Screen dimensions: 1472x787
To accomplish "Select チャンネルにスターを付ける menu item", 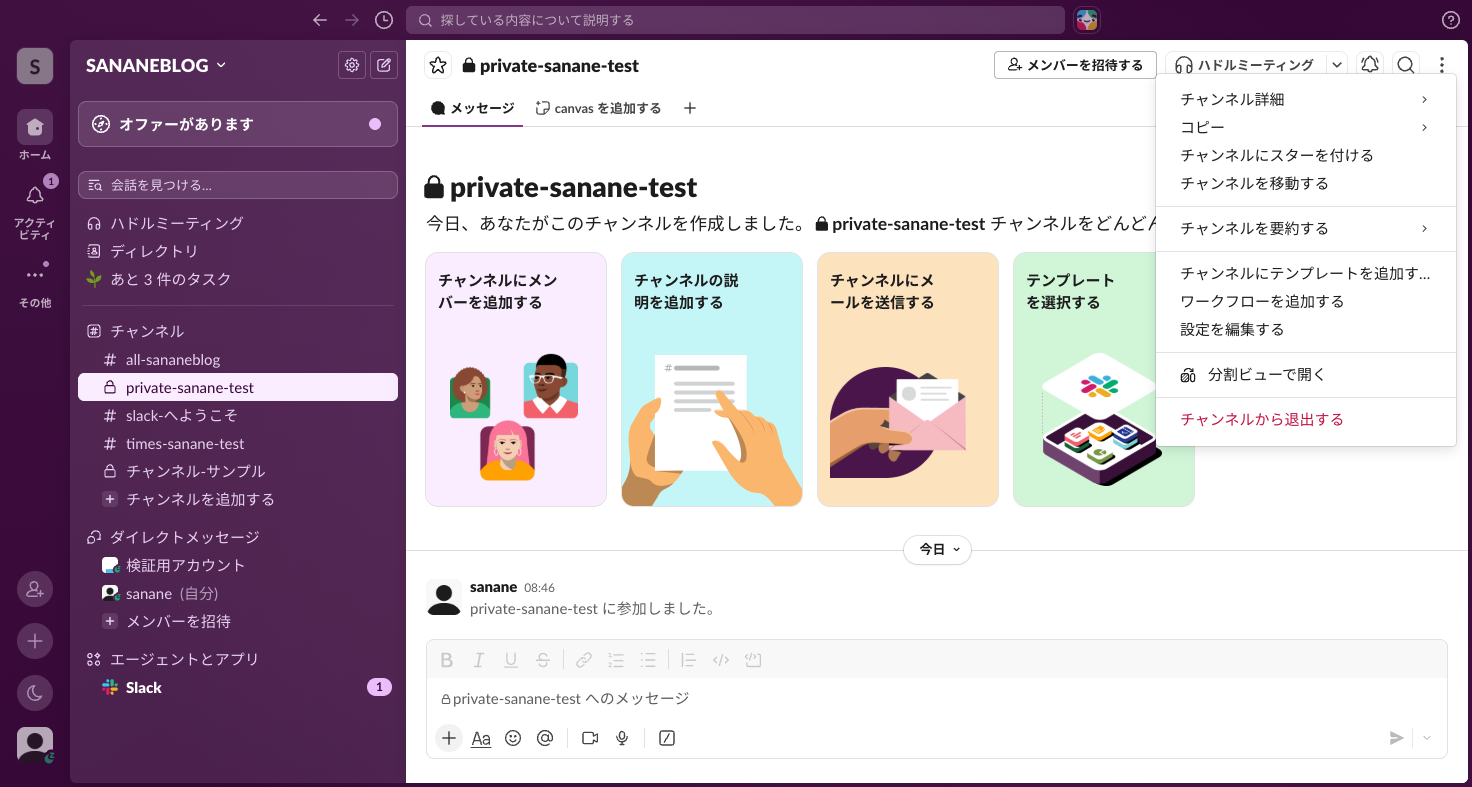I will 1305,155.
